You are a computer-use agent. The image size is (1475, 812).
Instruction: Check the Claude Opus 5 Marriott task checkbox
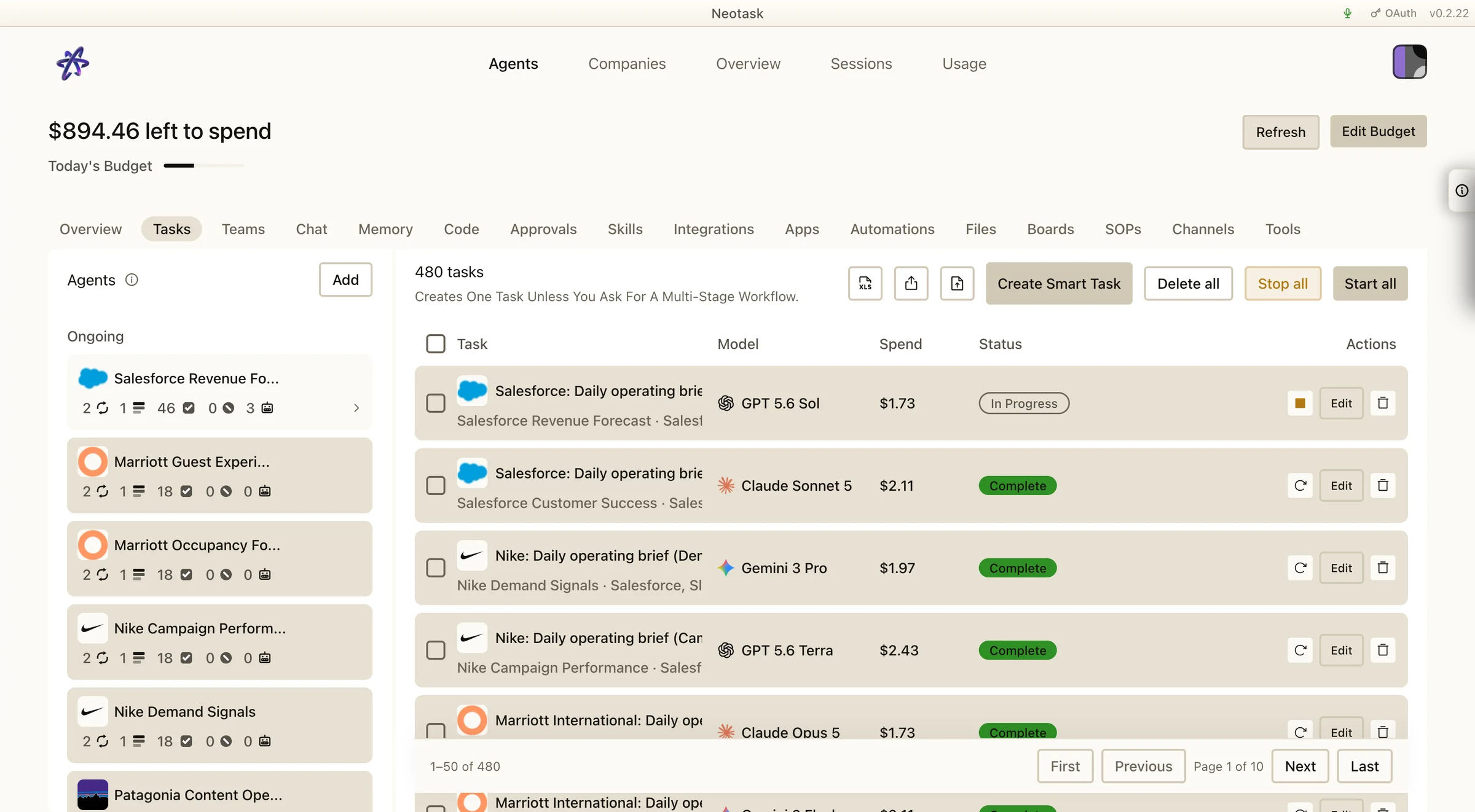point(436,731)
